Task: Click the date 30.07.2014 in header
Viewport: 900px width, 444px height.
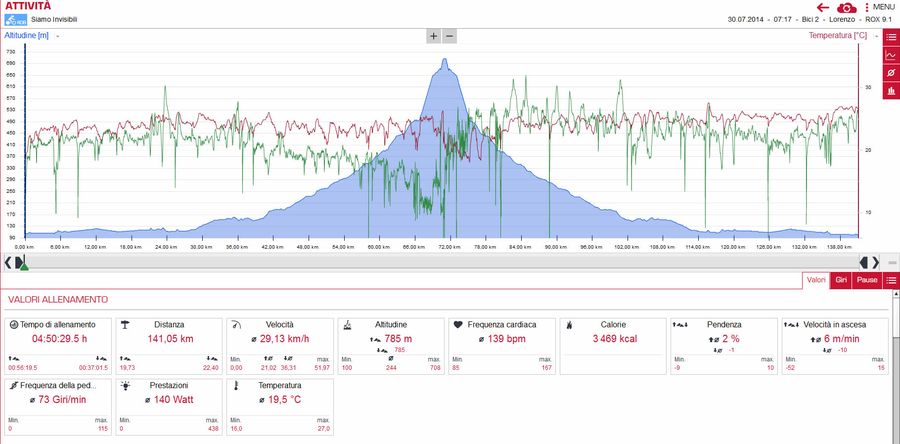Action: pos(746,20)
